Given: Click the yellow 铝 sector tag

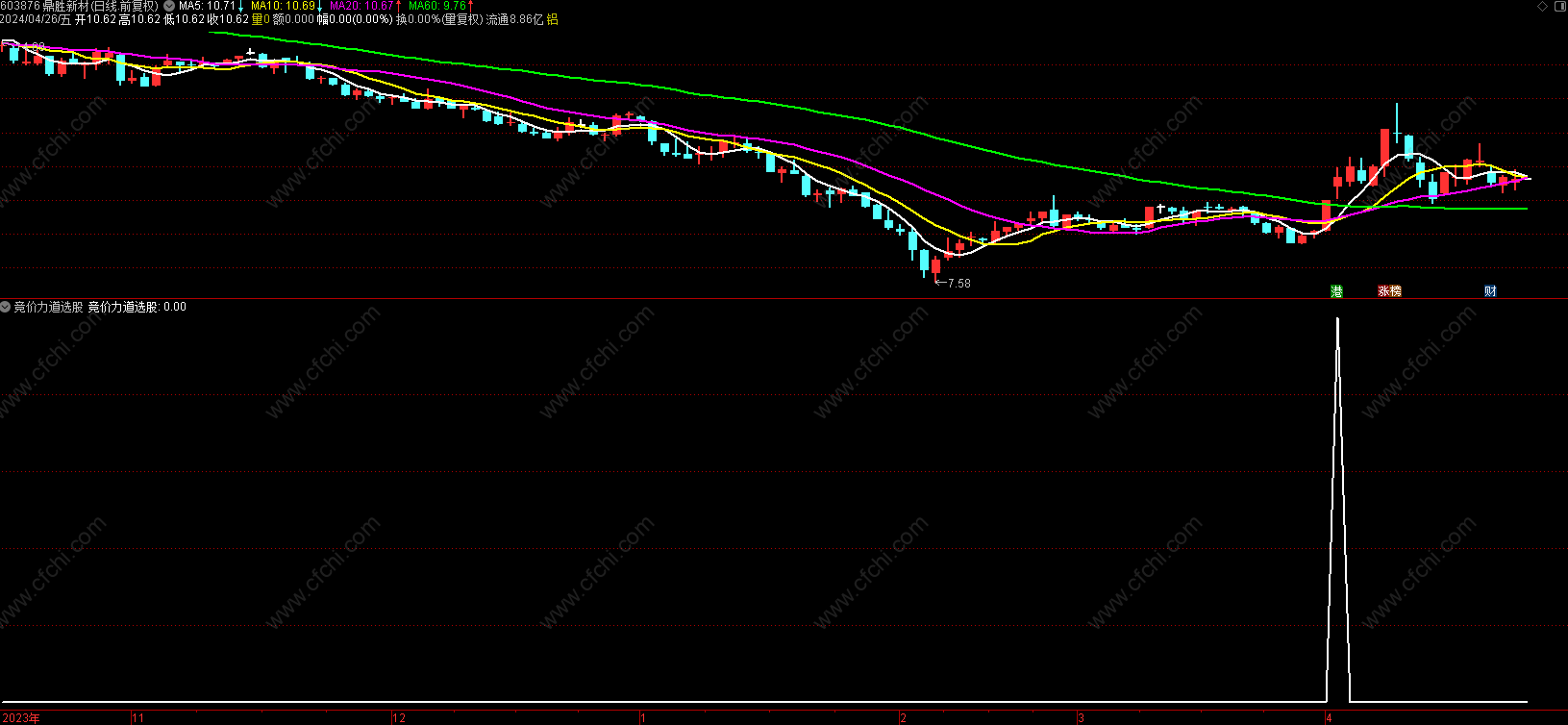Looking at the screenshot, I should pos(552,19).
